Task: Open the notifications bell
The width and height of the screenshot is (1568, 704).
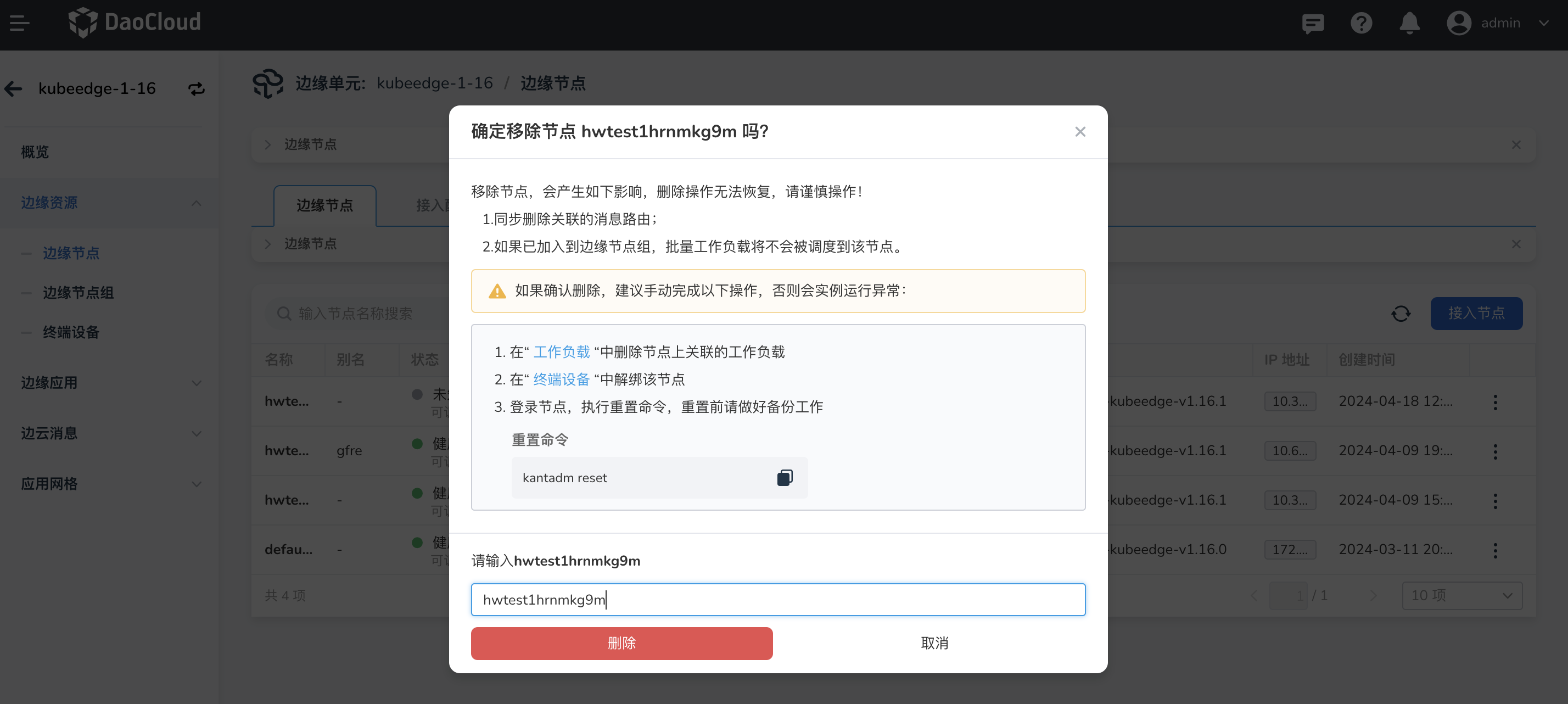Action: 1410,23
